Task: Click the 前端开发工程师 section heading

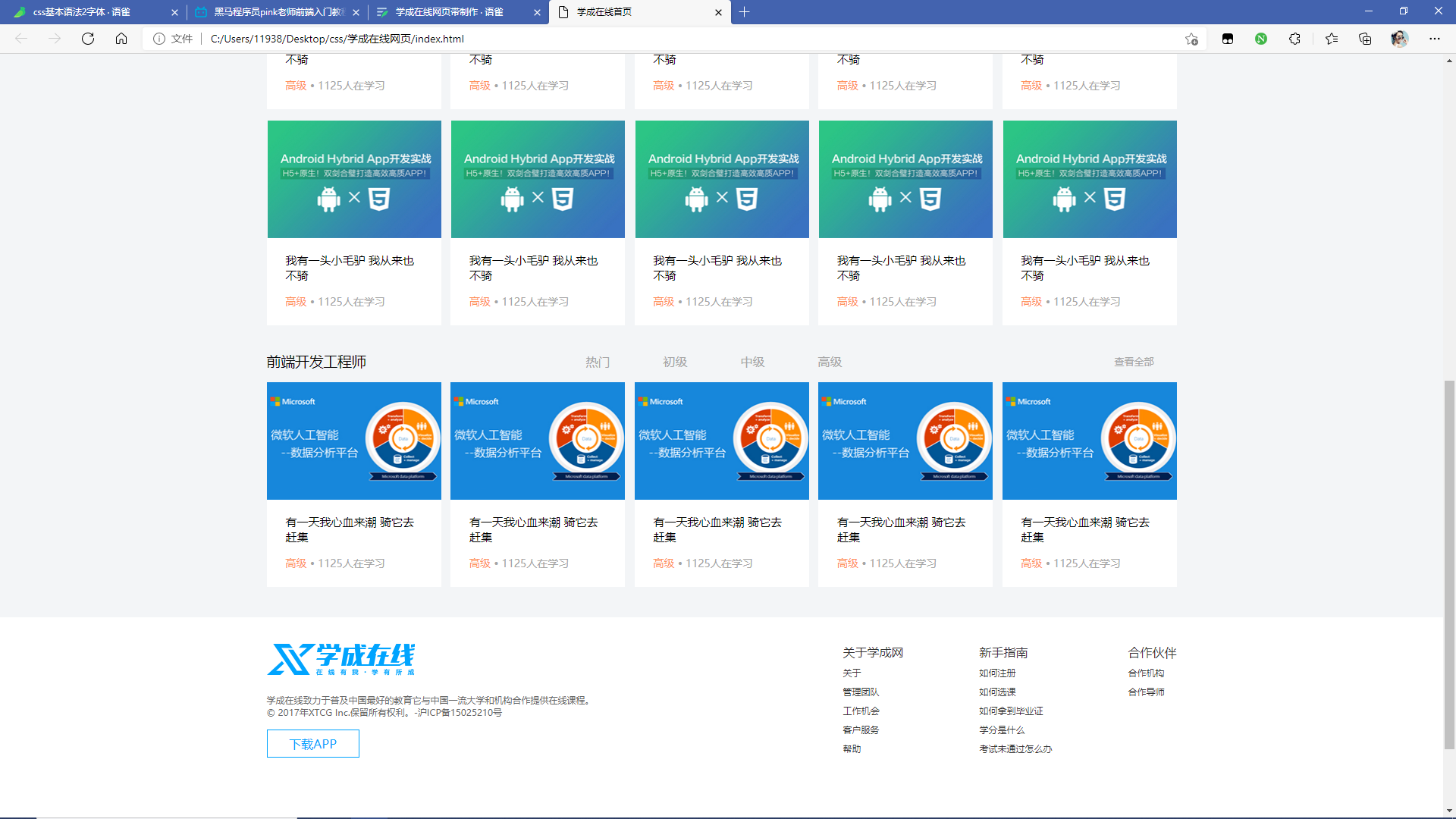Action: tap(316, 362)
